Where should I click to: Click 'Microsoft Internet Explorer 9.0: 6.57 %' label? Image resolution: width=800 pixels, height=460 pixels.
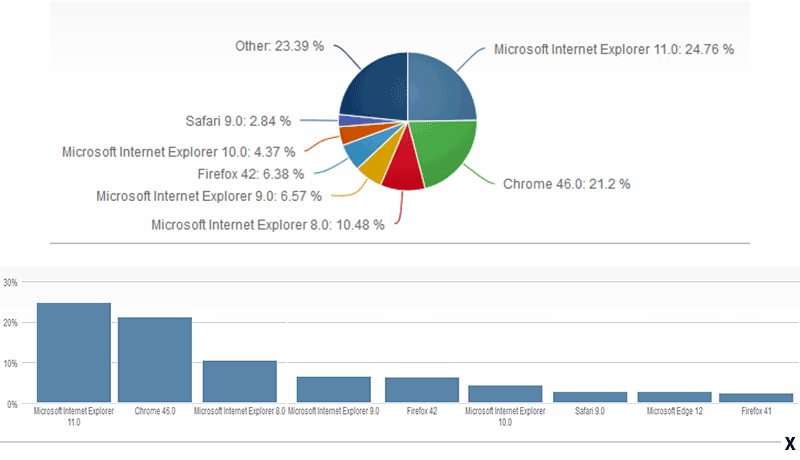[209, 196]
